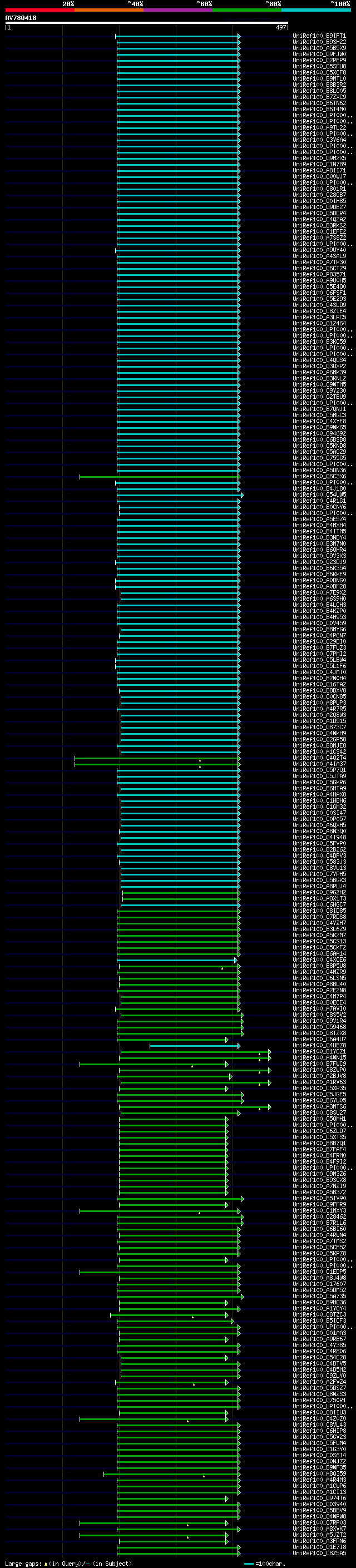Click label UniRef100_A7AVI0
The width and height of the screenshot is (356, 1568).
[319, 1008]
